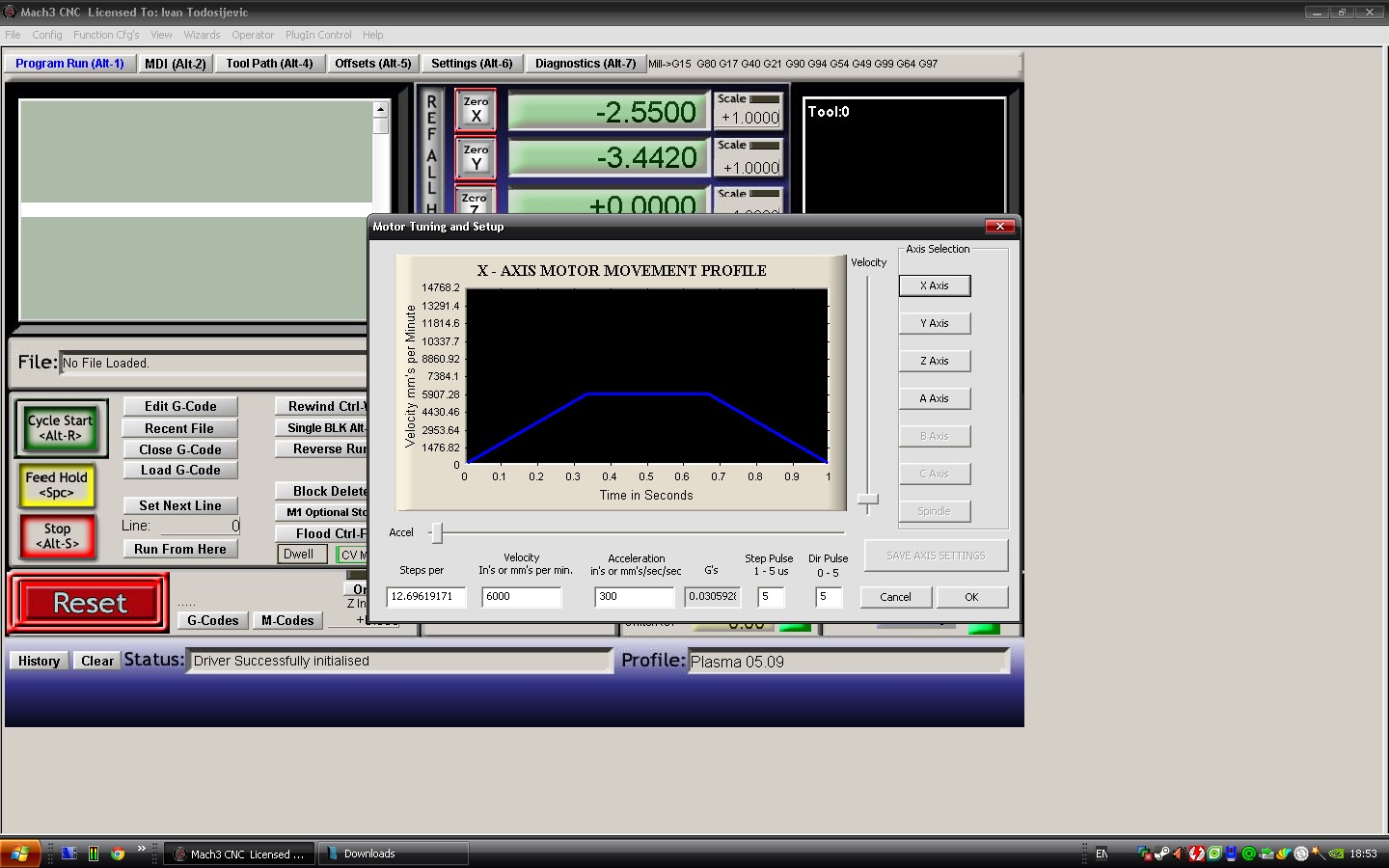
Task: Click the big red Reset button
Action: click(89, 604)
